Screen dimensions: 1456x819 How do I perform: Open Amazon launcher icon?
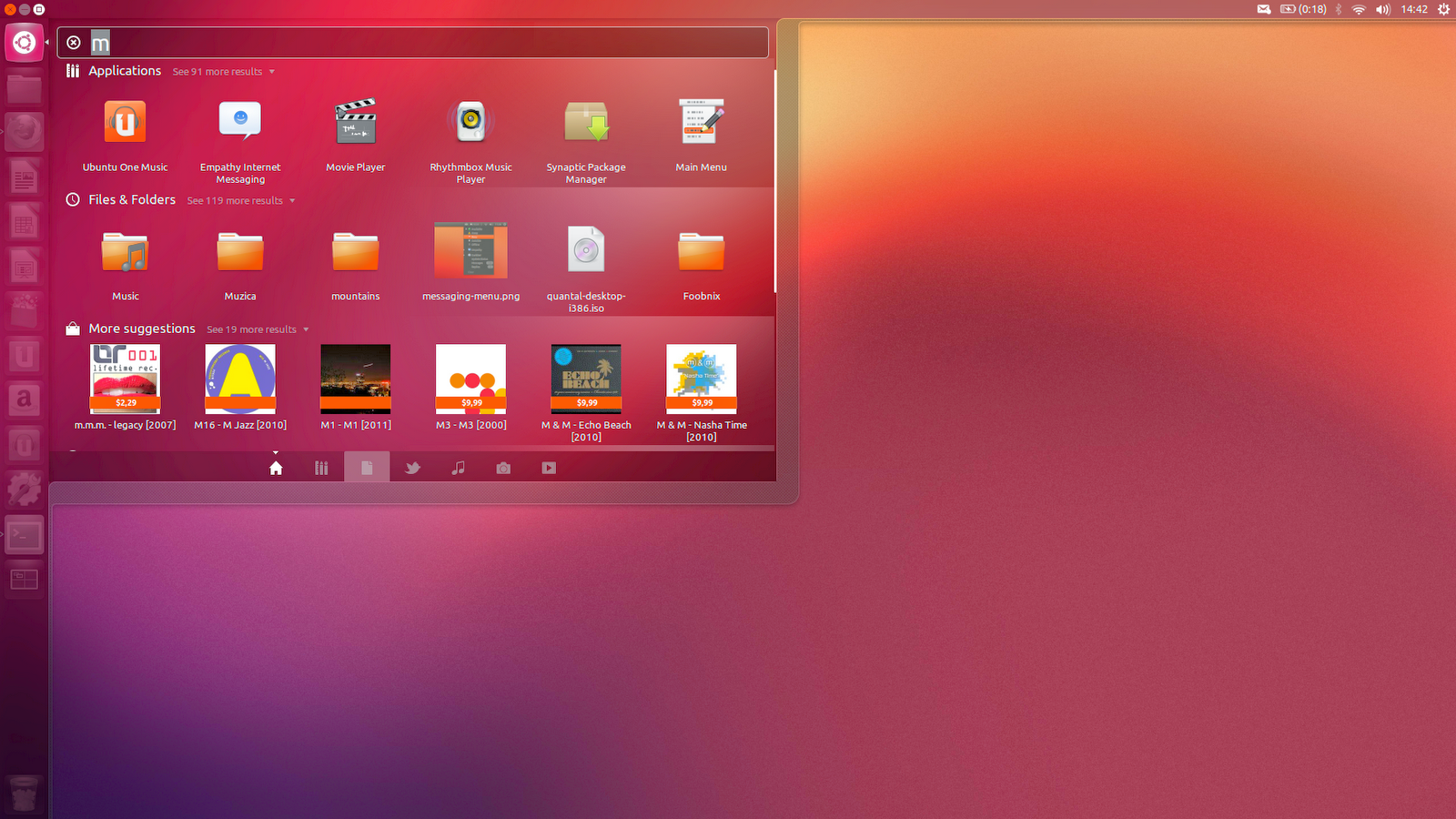(x=25, y=400)
